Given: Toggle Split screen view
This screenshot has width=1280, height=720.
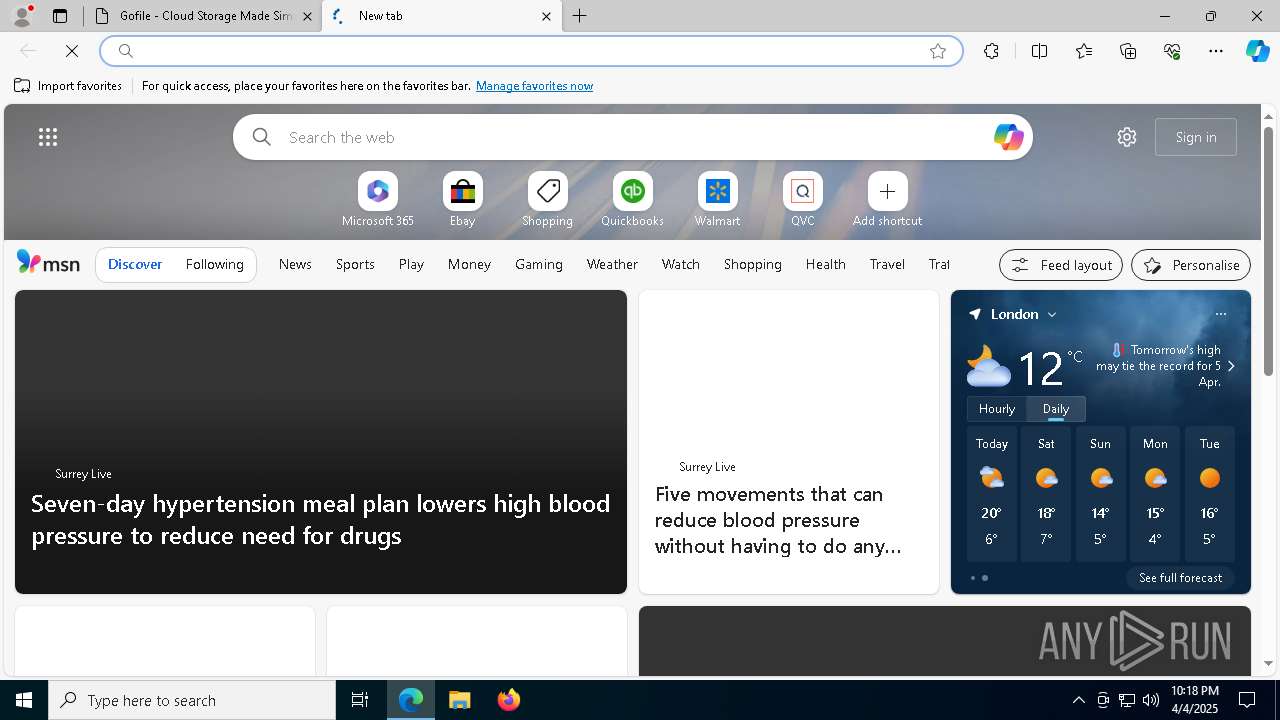Looking at the screenshot, I should pyautogui.click(x=1039, y=51).
